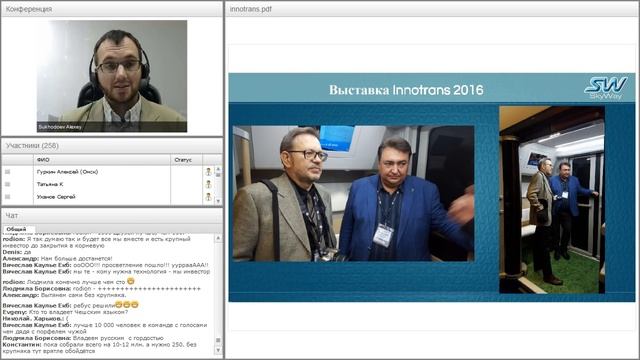Click the emojis after 'ребус решили'
Screen dimensions: 640x360
click(x=127, y=305)
